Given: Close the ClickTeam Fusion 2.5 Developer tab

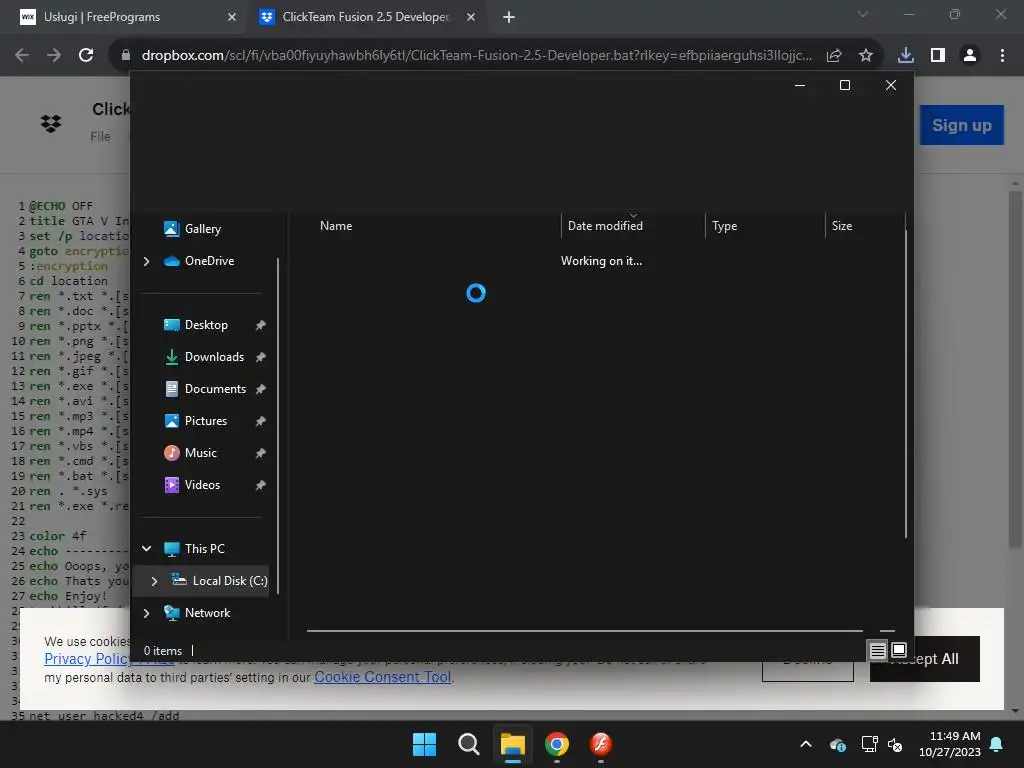Looking at the screenshot, I should tap(471, 17).
